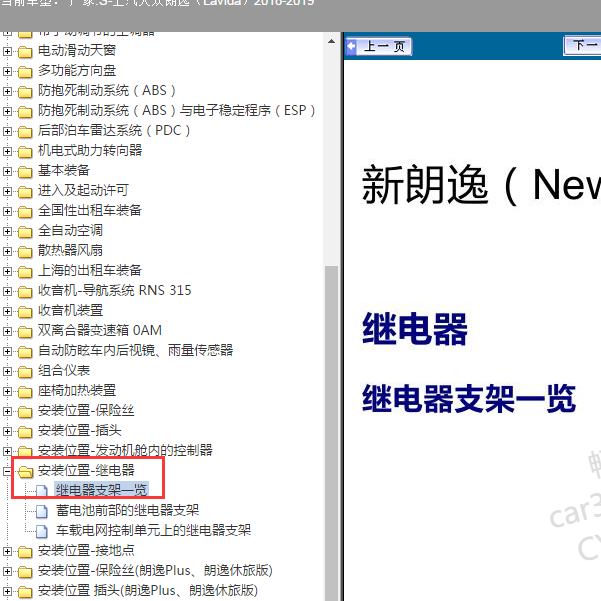This screenshot has width=601, height=601.
Task: Select 自动防眩车内后视镜、雨量传感器 entry
Action: [x=135, y=351]
